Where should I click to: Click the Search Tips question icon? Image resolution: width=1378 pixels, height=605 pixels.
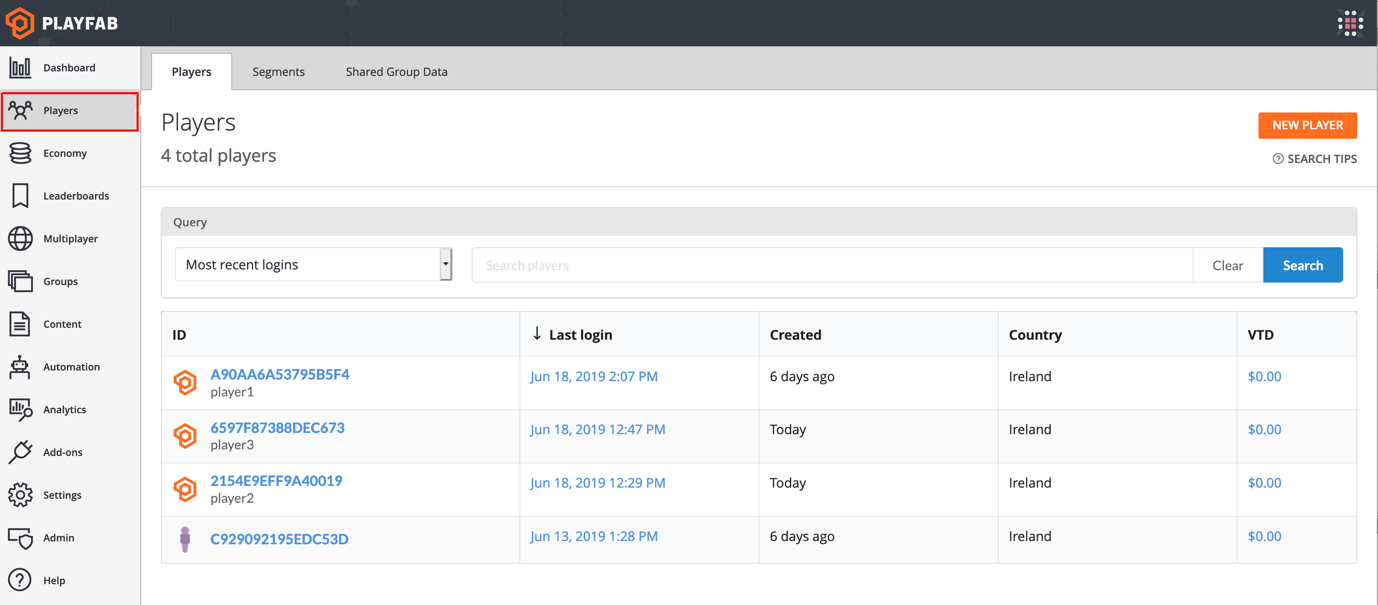[1278, 159]
